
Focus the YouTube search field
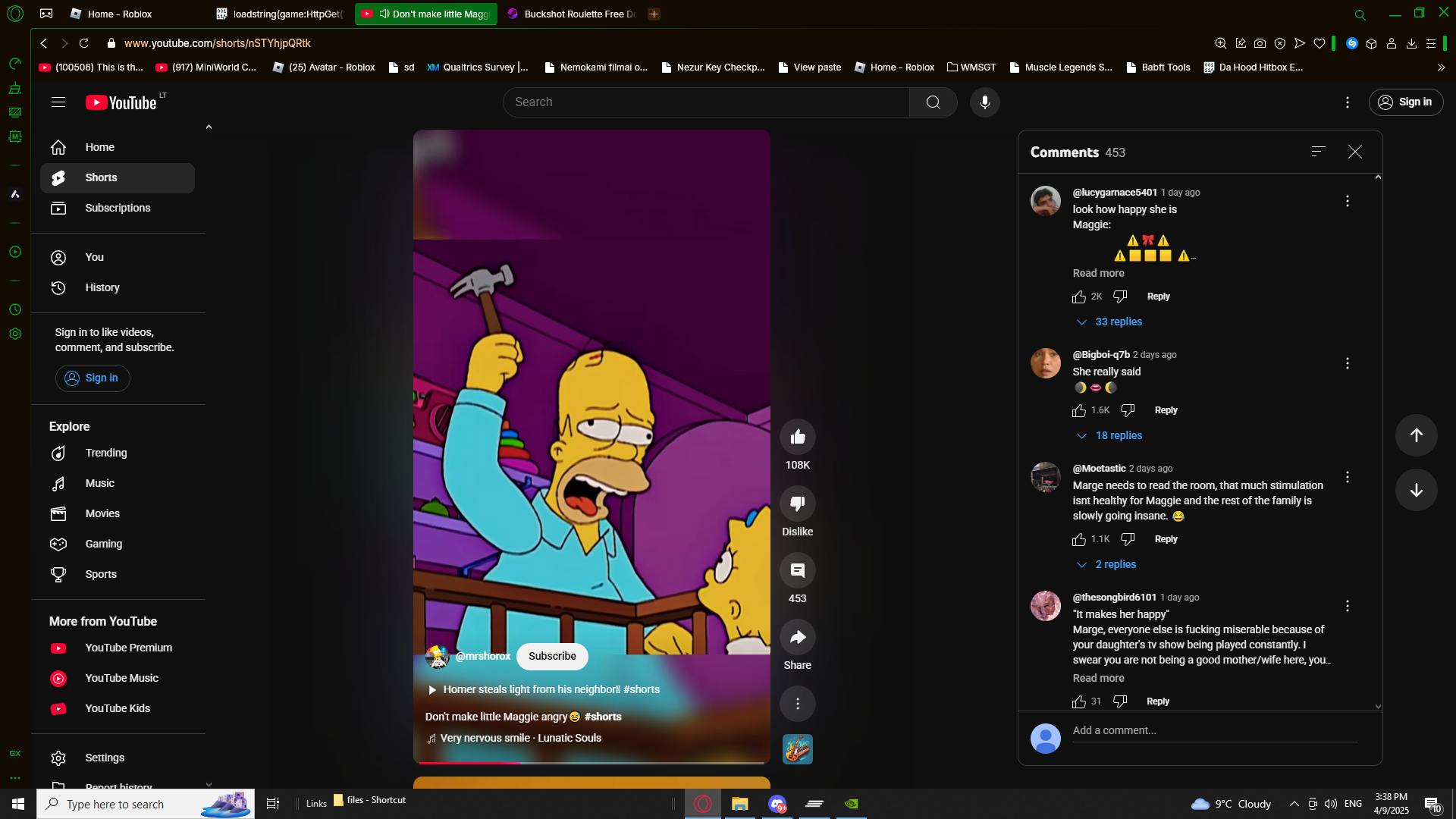[706, 102]
